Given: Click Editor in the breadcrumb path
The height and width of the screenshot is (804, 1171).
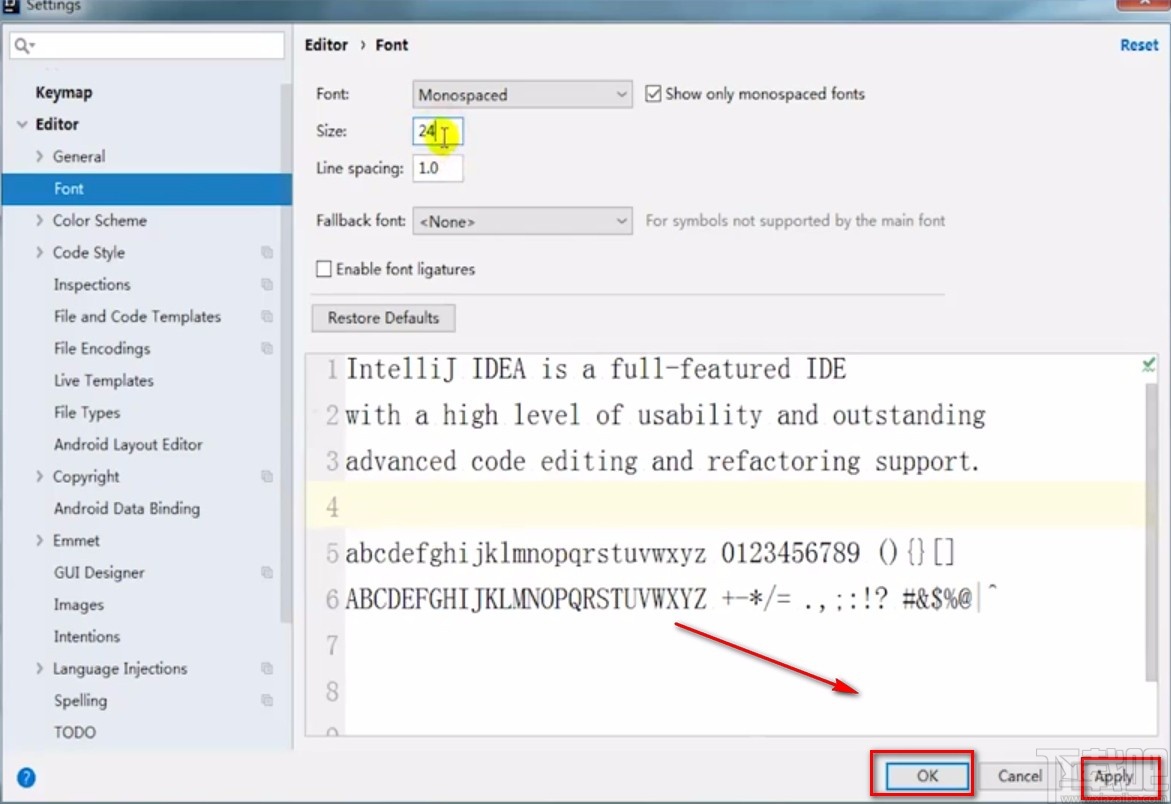Looking at the screenshot, I should 326,45.
